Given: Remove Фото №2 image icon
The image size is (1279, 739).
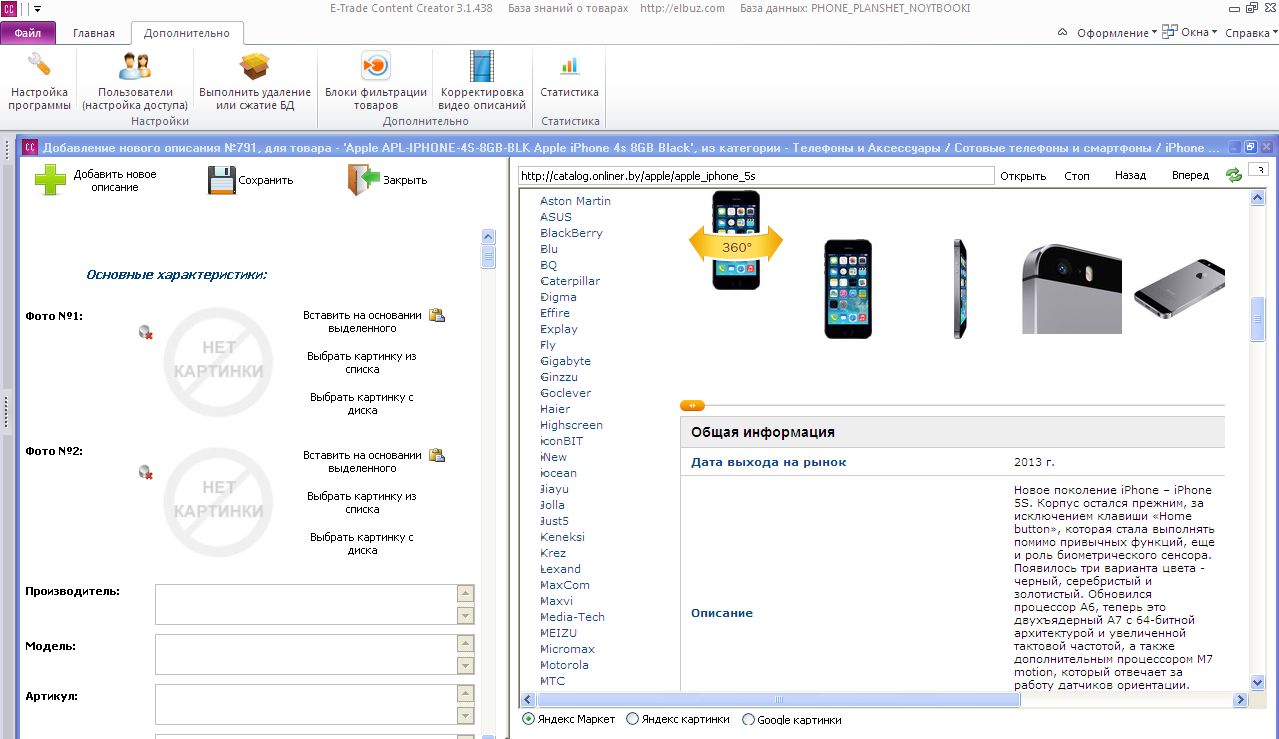Looking at the screenshot, I should click(x=146, y=472).
